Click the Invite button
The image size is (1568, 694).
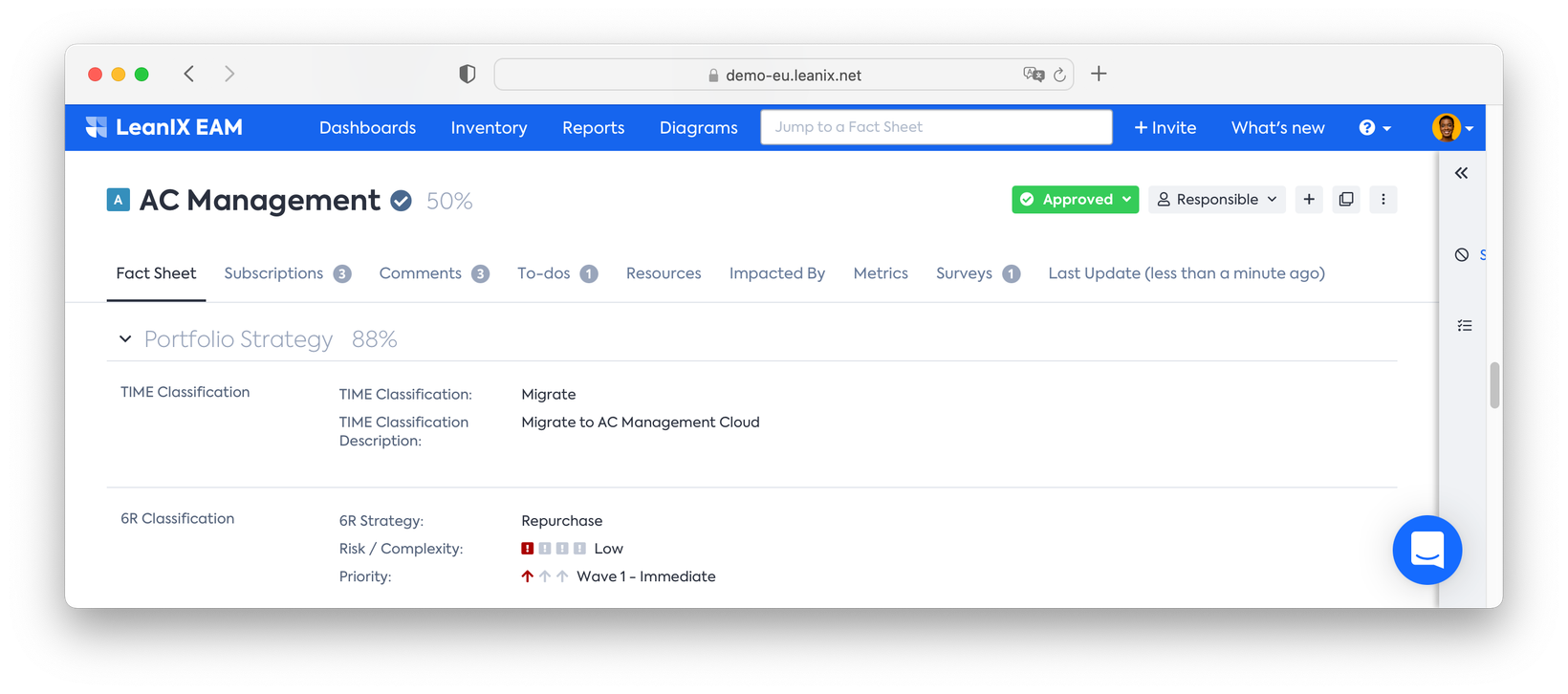(x=1165, y=127)
